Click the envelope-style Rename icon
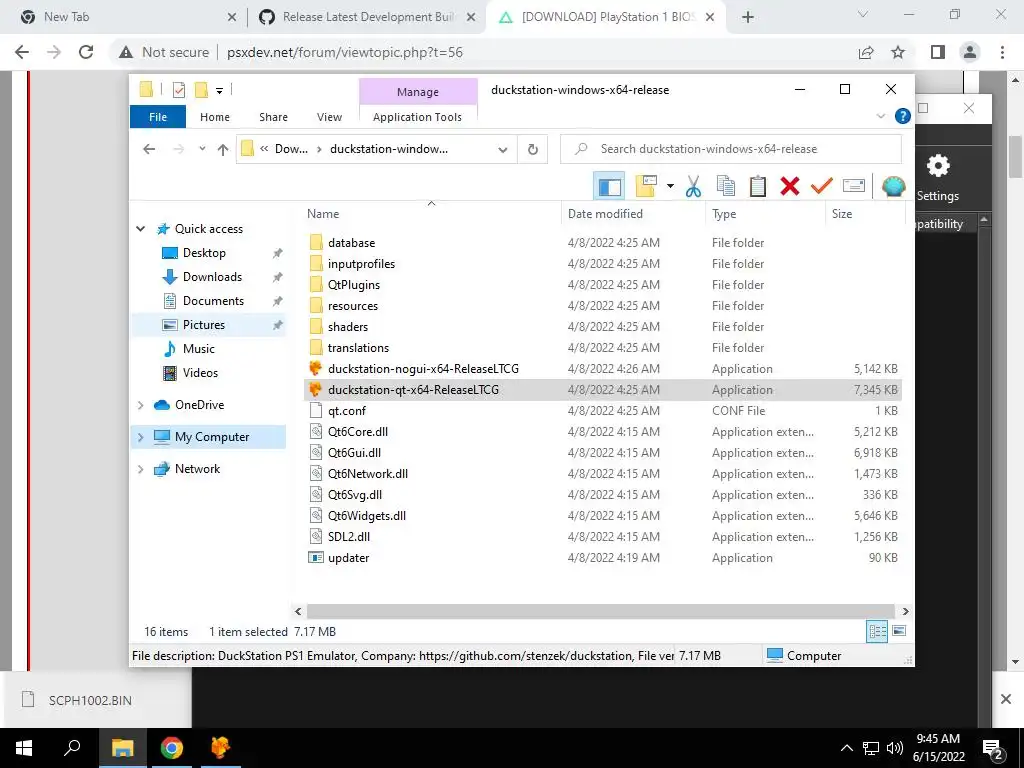The image size is (1024, 768). click(854, 186)
